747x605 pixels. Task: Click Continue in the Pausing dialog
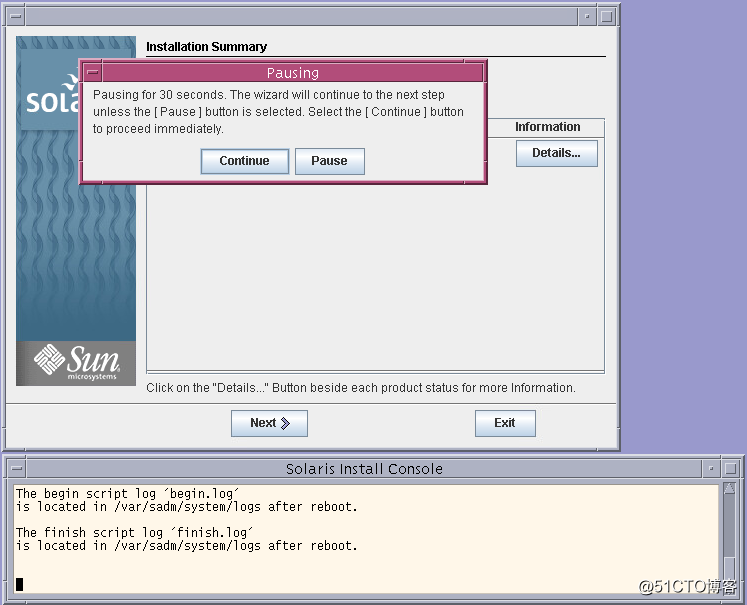[x=244, y=161]
